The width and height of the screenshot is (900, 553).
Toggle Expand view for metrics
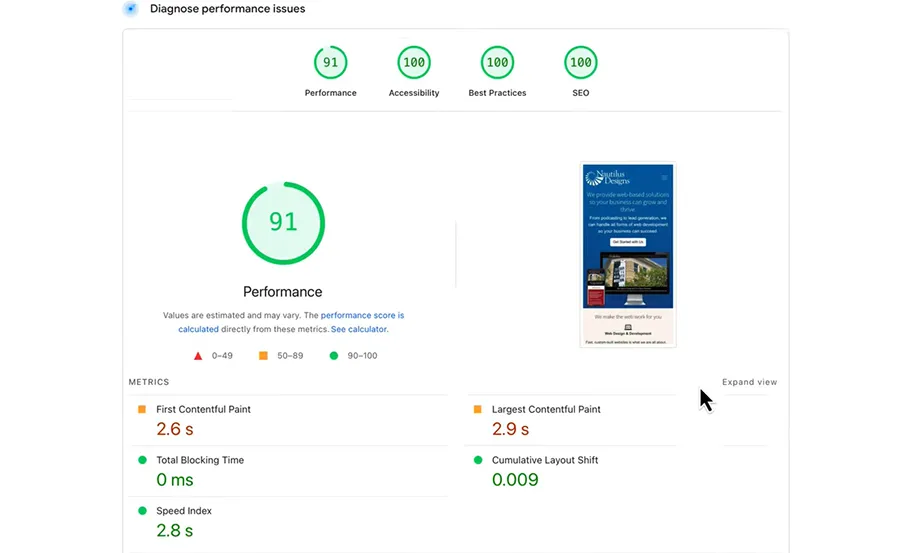point(749,382)
